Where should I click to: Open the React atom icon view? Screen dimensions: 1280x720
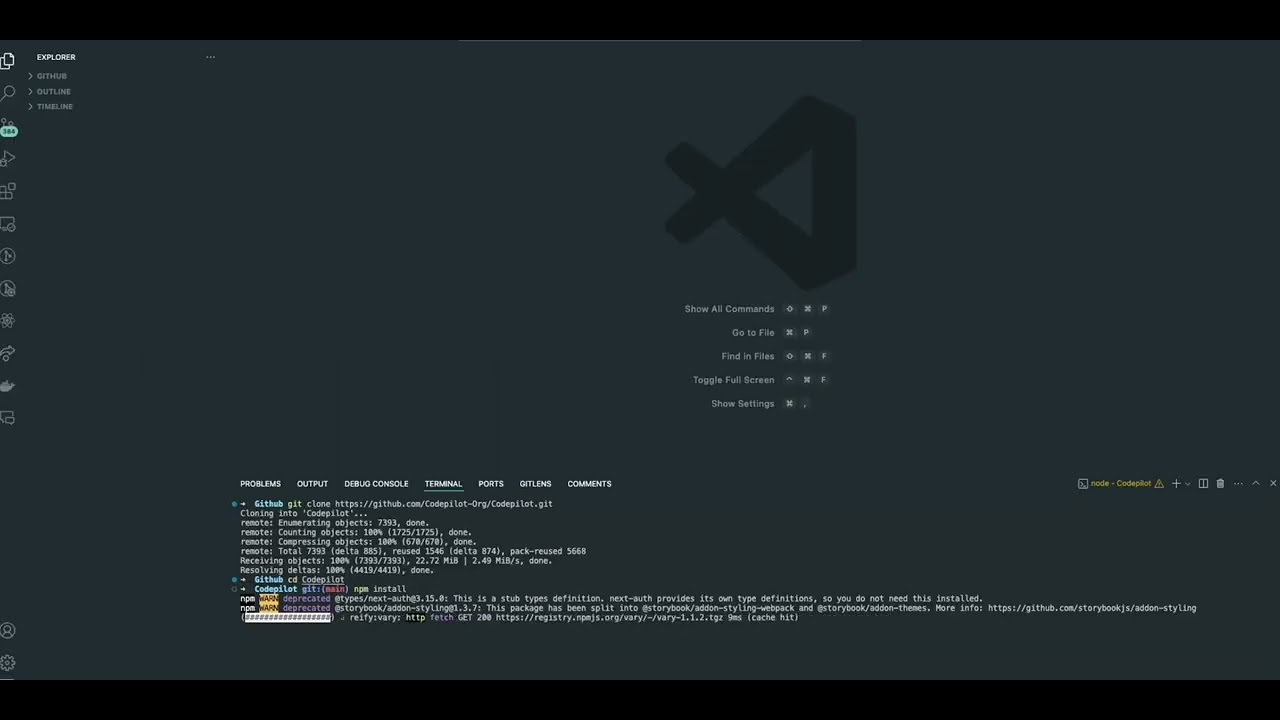tap(8, 321)
